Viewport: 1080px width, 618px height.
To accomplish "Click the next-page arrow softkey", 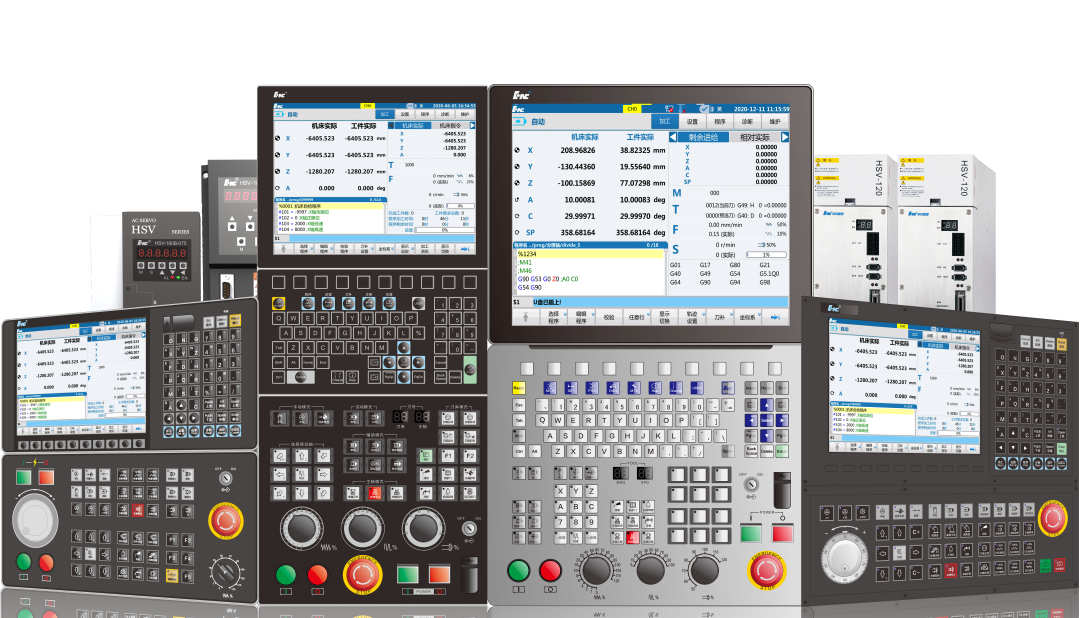I will click(x=775, y=317).
